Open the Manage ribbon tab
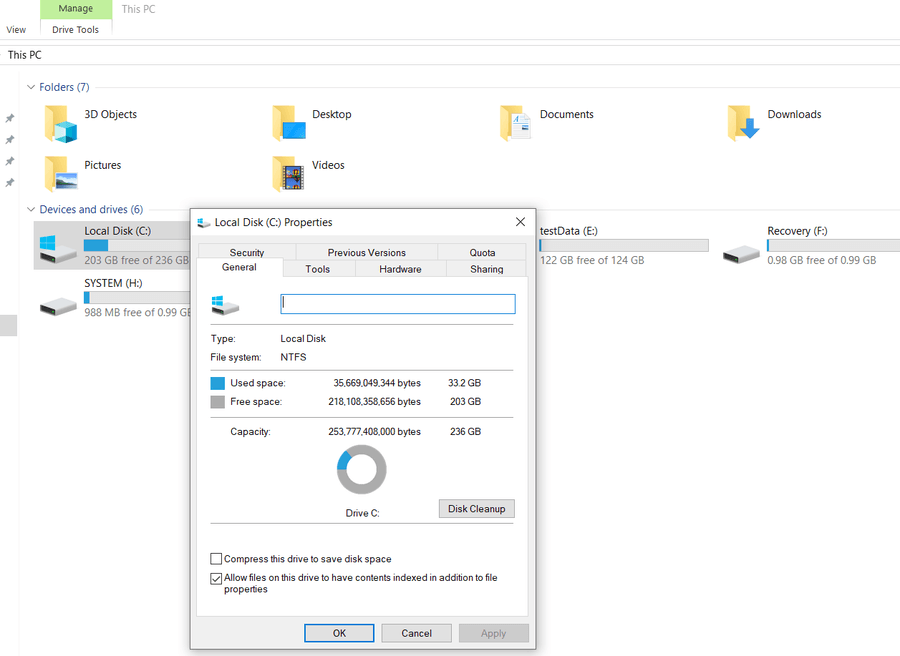Screen dimensions: 900x656 pos(76,9)
